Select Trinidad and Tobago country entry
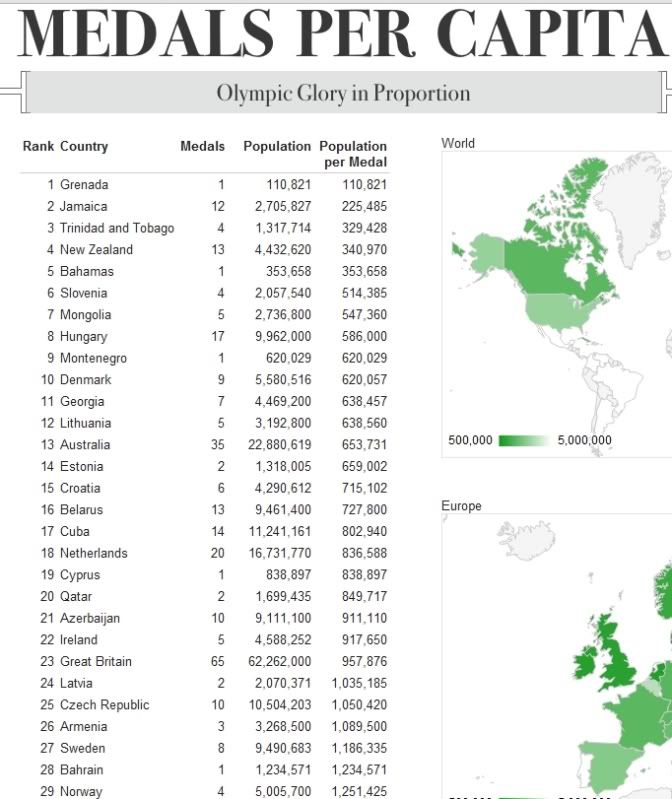This screenshot has width=672, height=799. point(116,228)
